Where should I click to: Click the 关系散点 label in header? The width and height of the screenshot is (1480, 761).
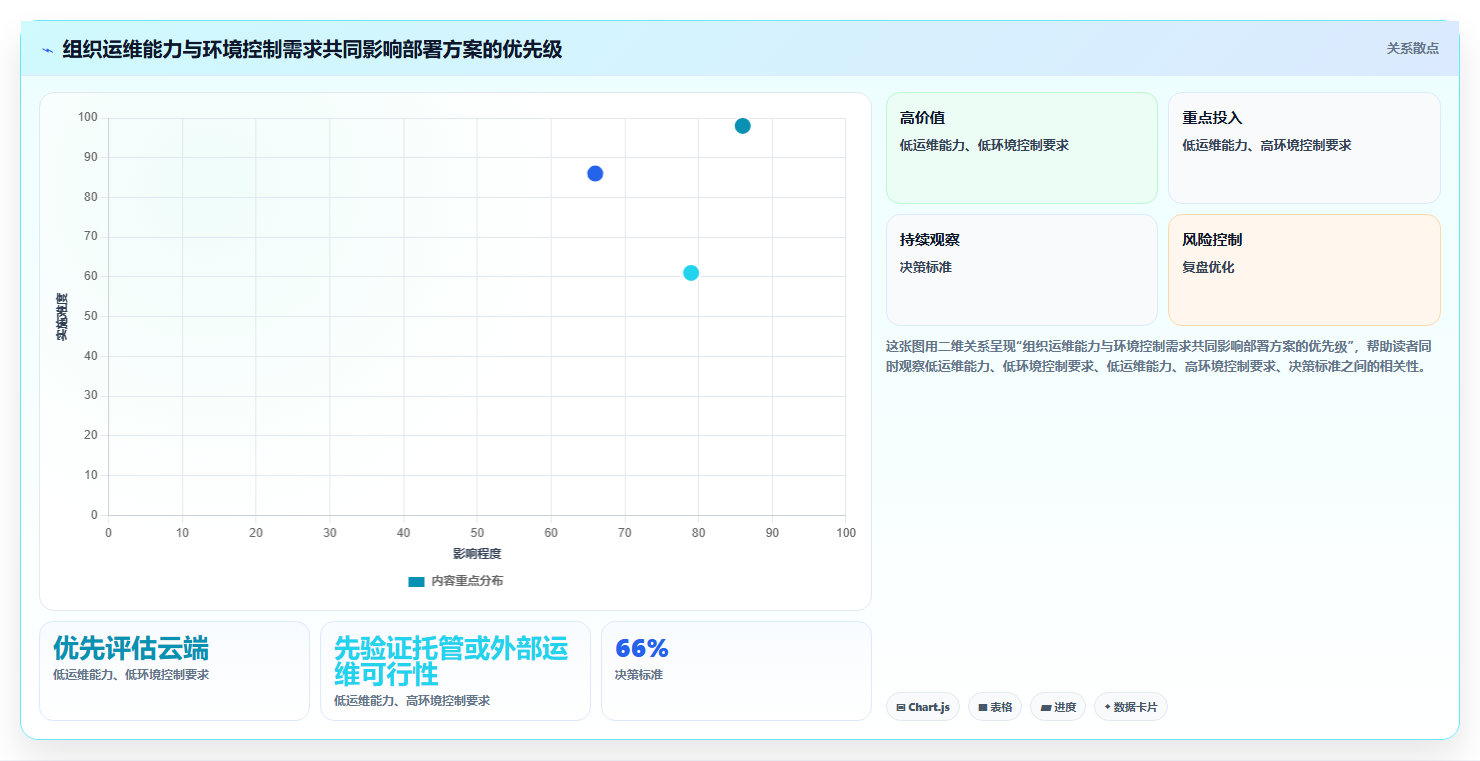tap(1412, 48)
